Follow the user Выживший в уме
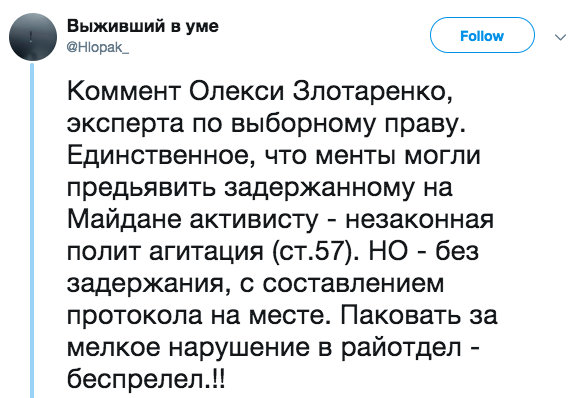The width and height of the screenshot is (584, 398). [x=482, y=35]
